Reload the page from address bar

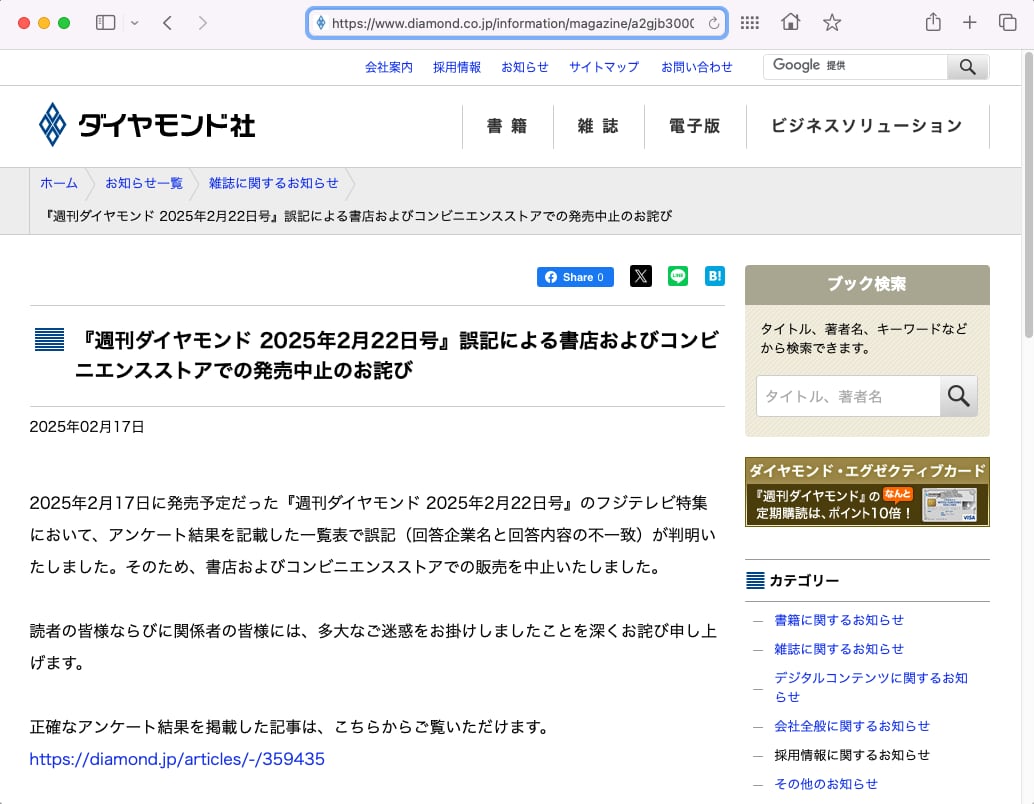point(714,23)
